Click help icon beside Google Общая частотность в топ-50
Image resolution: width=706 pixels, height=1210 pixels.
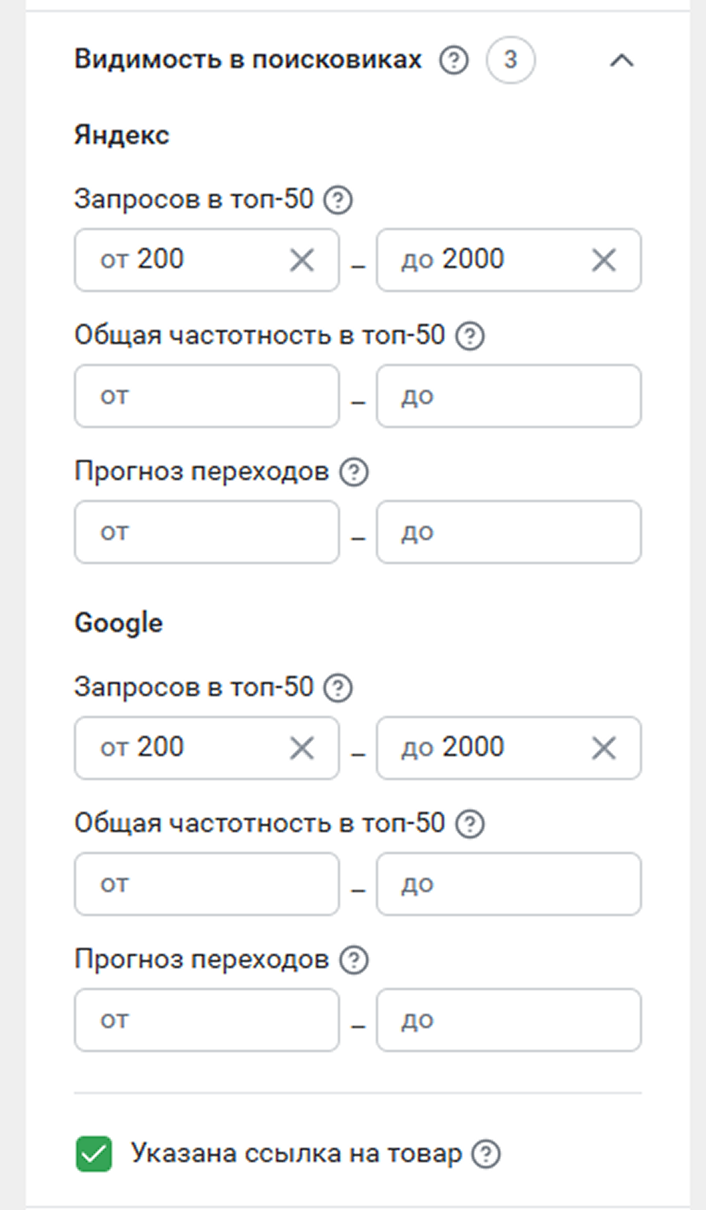(x=470, y=824)
